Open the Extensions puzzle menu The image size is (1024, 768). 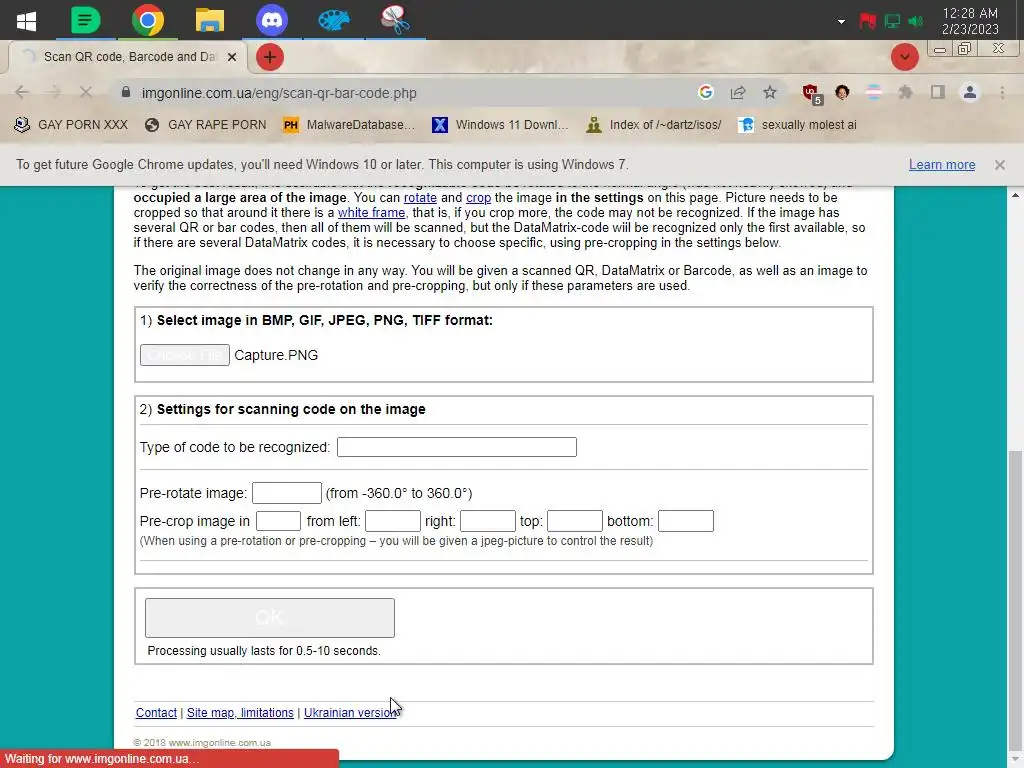pos(905,93)
